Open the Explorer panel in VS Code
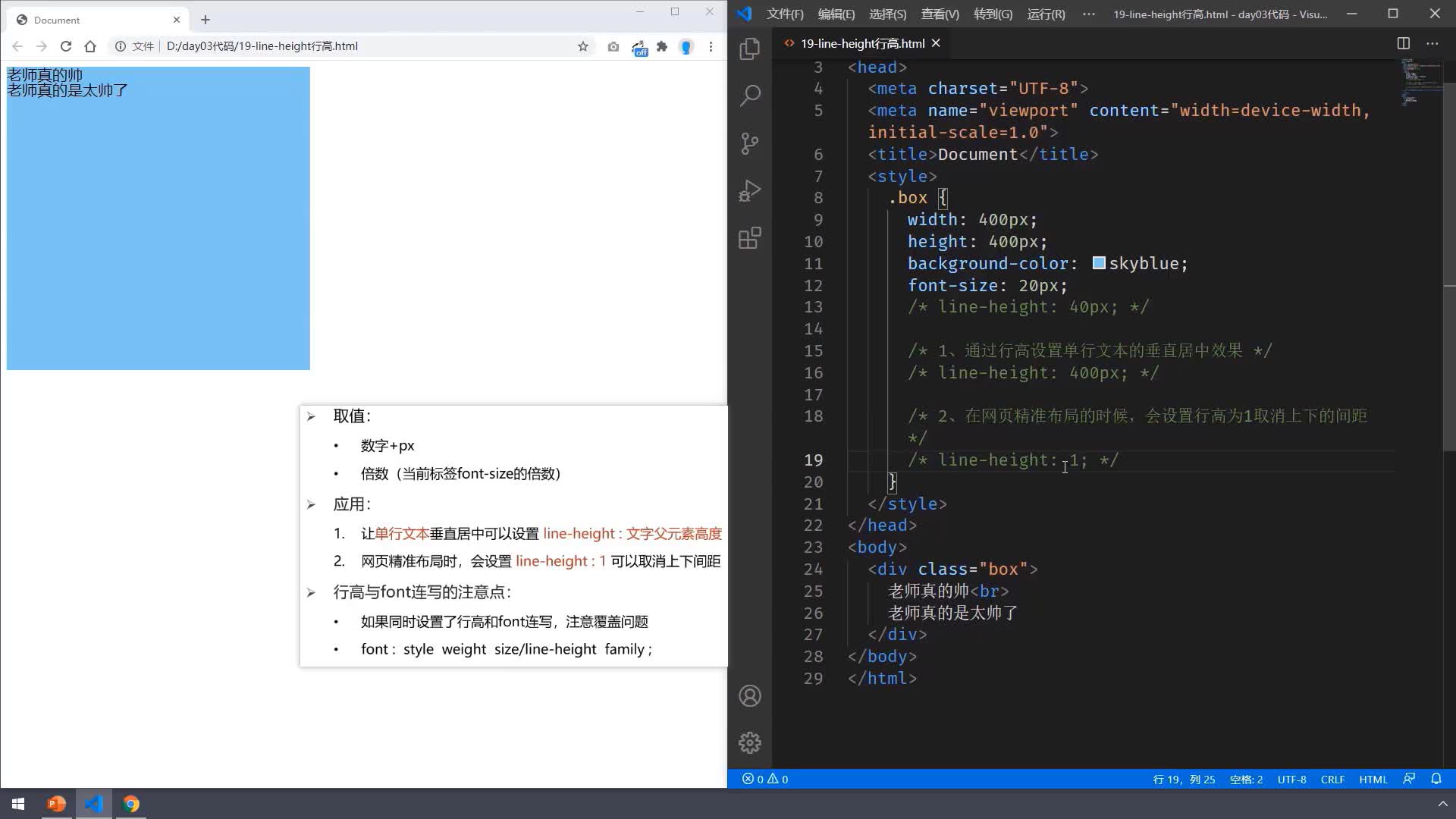The height and width of the screenshot is (819, 1456). tap(750, 49)
